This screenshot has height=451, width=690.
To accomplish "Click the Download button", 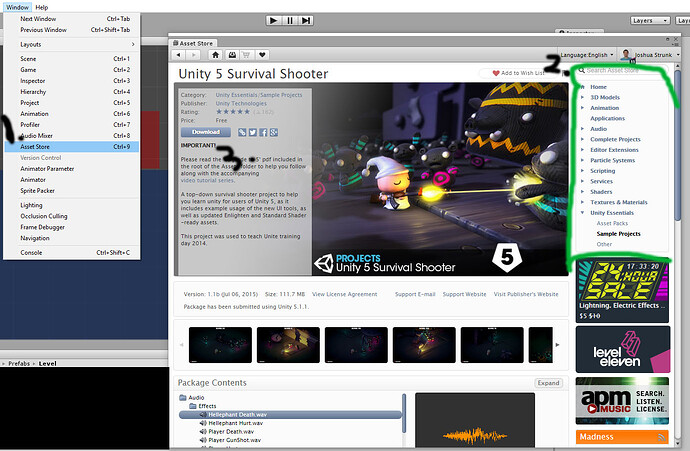I will click(206, 132).
